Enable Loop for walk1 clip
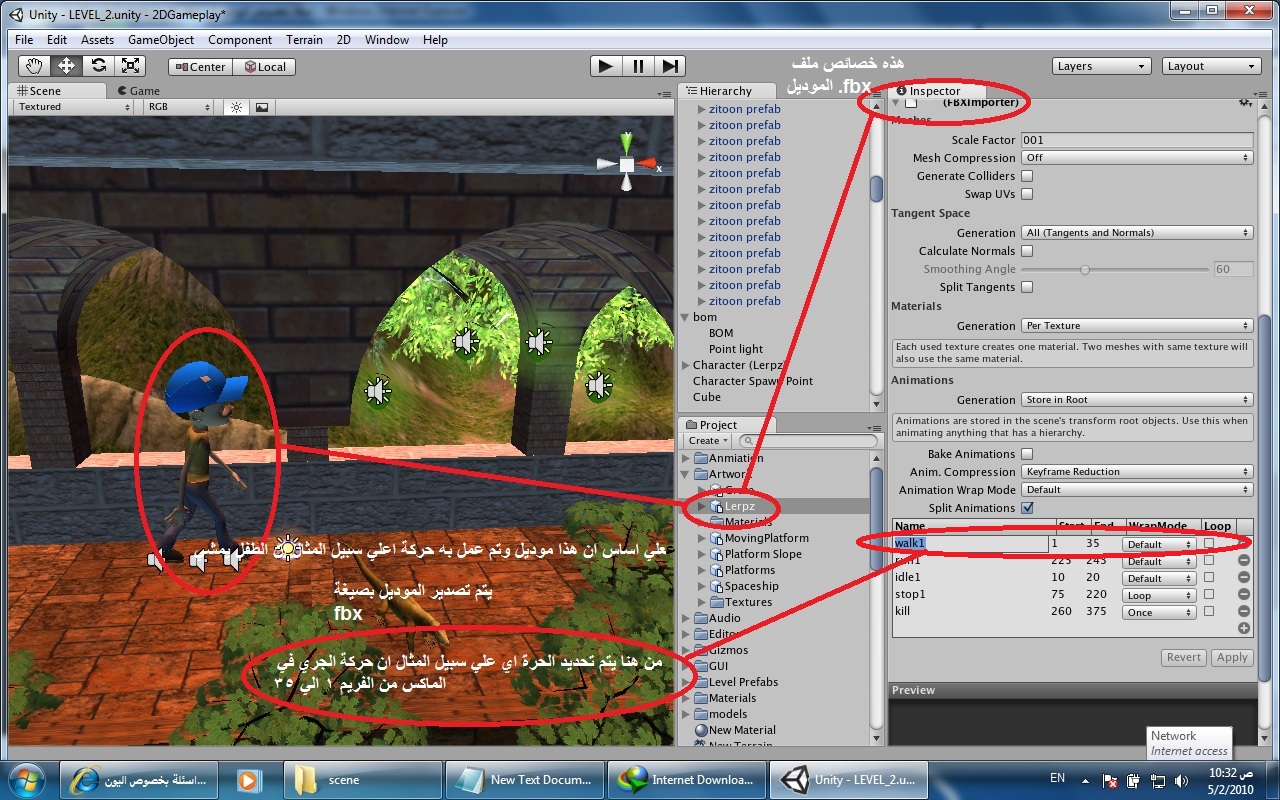Screen dimensions: 1280x800 point(1209,543)
